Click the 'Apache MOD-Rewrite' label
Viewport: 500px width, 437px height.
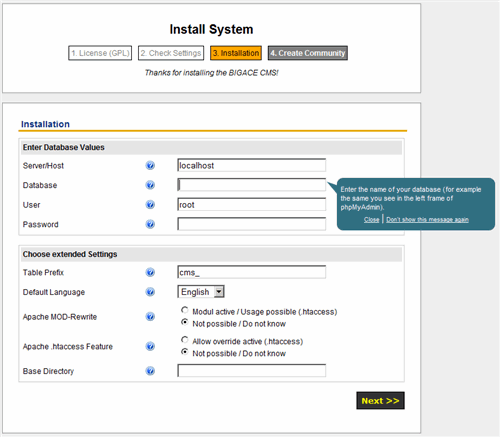tap(60, 317)
